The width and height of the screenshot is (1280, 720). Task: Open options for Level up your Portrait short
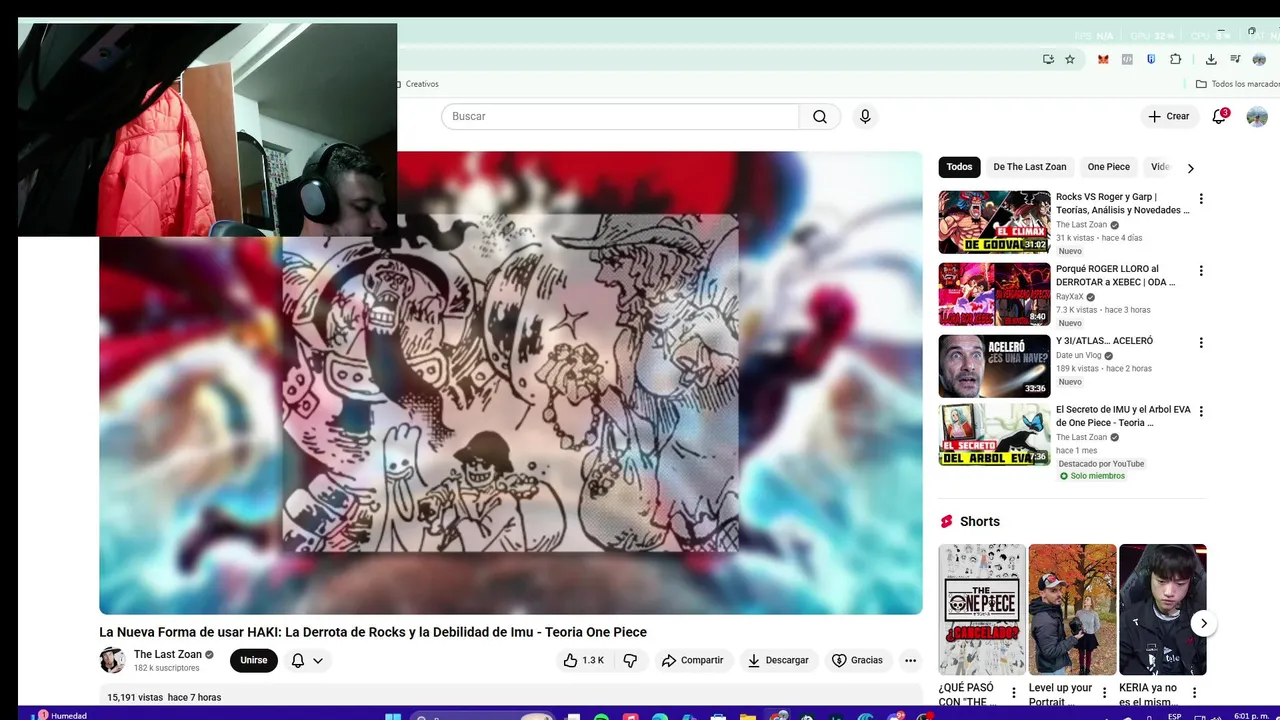1104,692
